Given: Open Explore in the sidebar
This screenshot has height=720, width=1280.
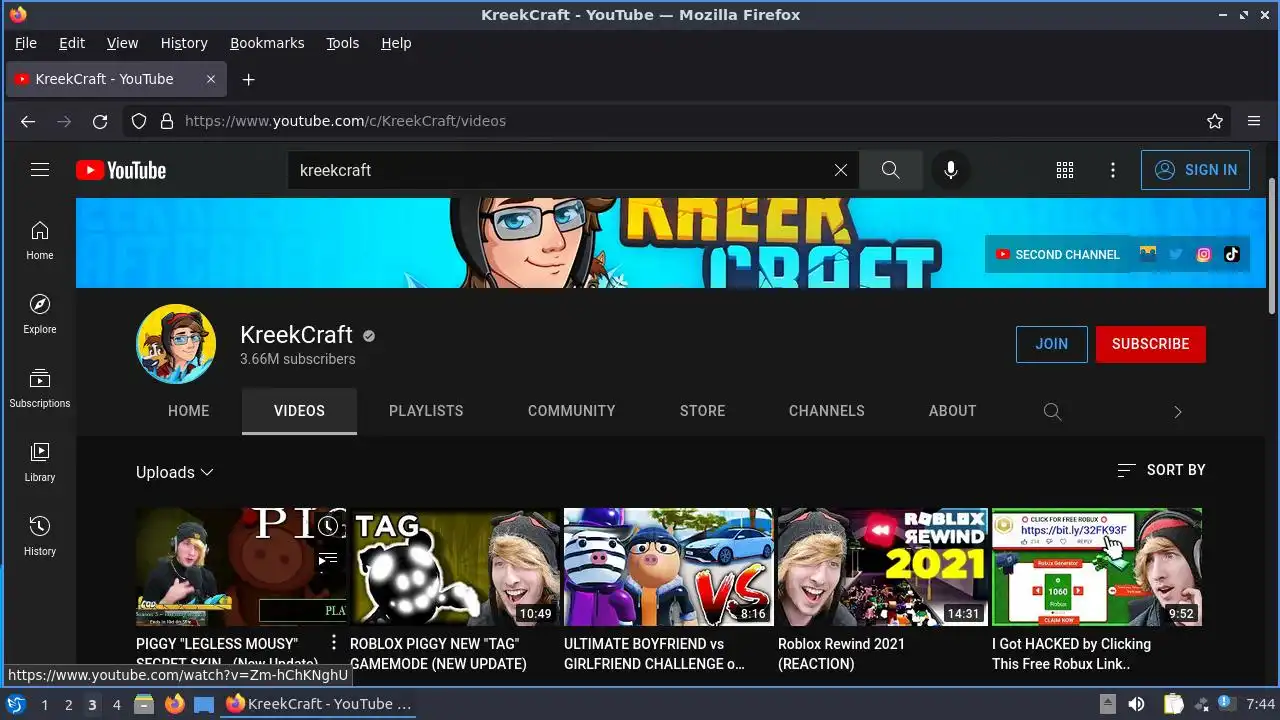Looking at the screenshot, I should click(40, 315).
